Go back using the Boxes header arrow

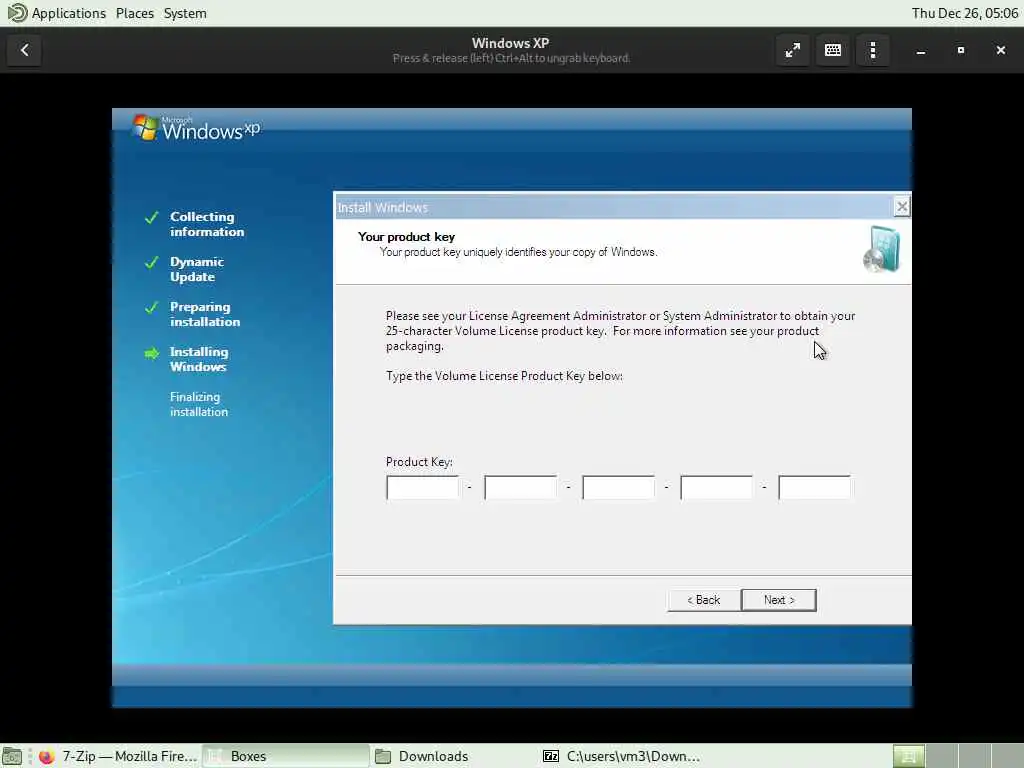[25, 50]
